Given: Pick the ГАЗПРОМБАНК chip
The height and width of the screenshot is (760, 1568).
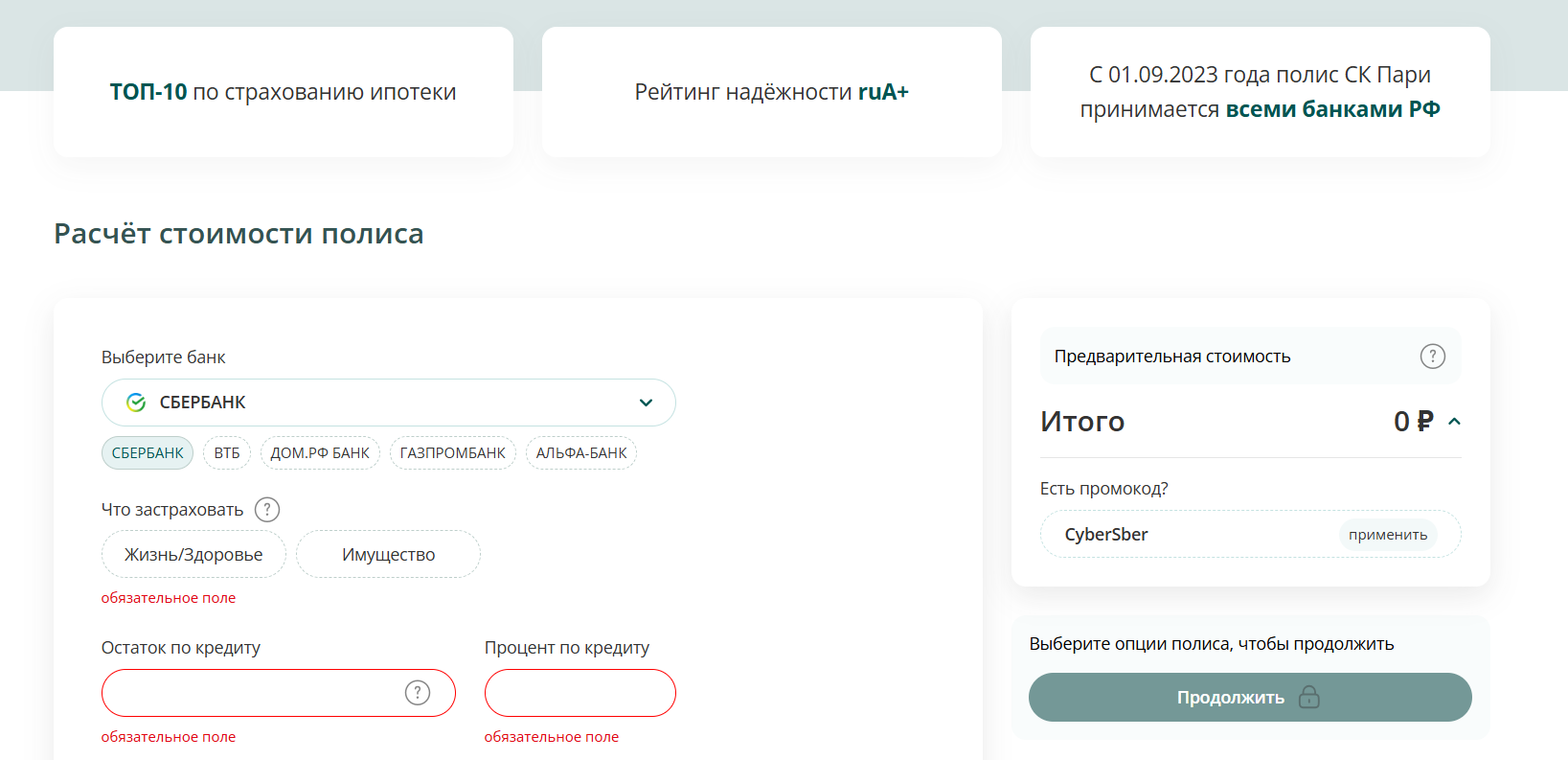Looking at the screenshot, I should 453,453.
